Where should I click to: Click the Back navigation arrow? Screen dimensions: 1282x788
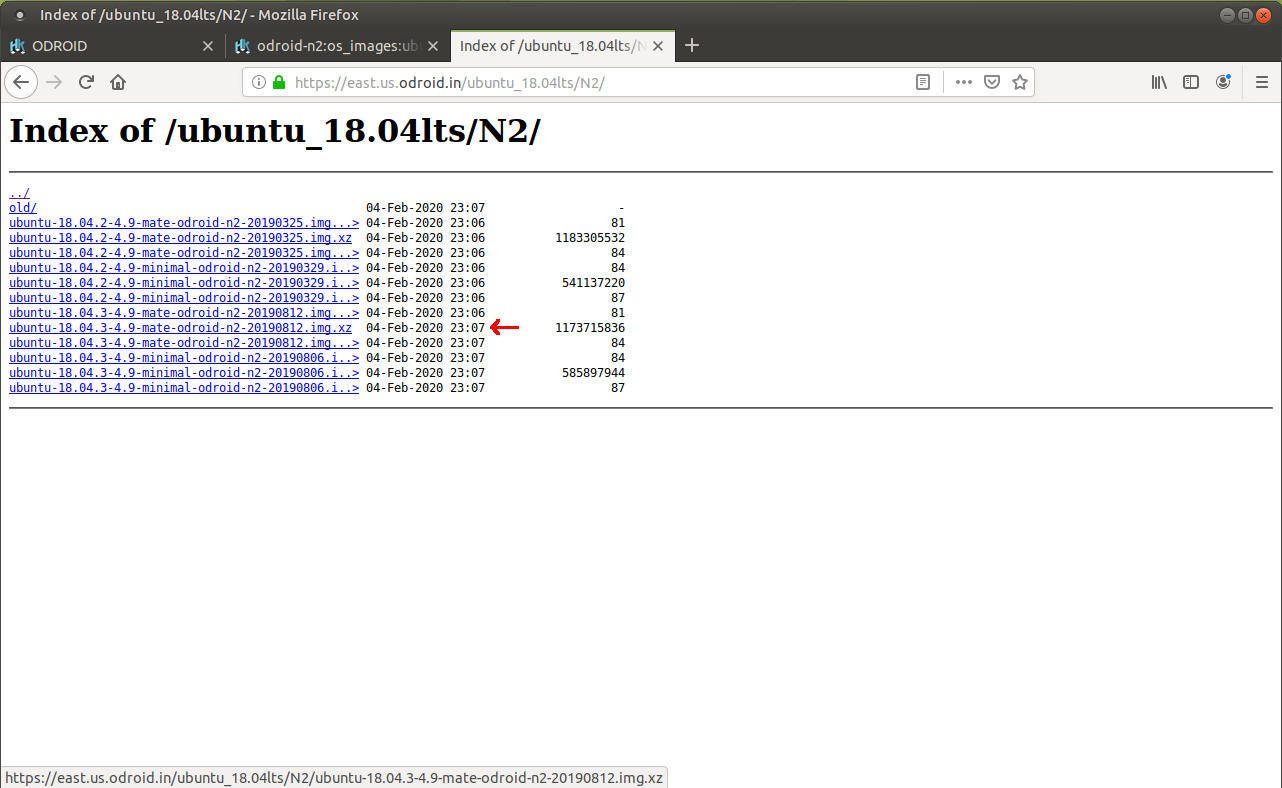pyautogui.click(x=22, y=82)
